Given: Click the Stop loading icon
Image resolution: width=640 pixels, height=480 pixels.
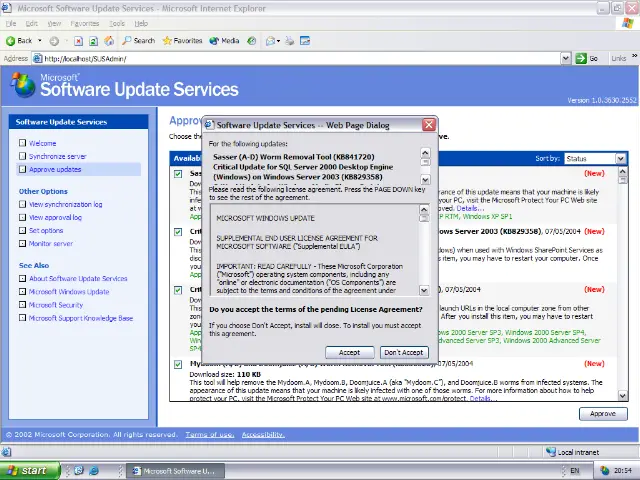Looking at the screenshot, I should [x=78, y=41].
